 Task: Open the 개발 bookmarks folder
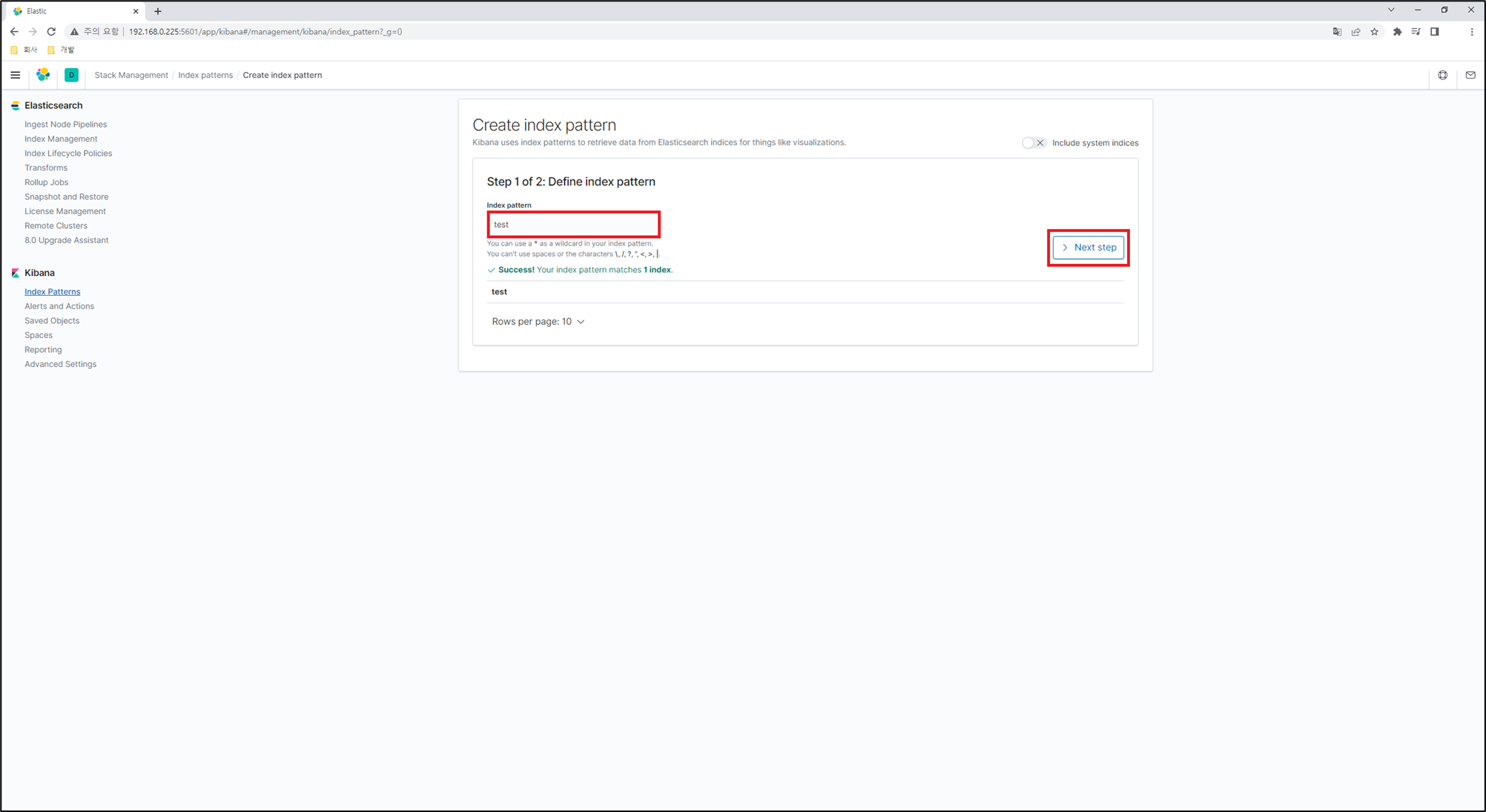pyautogui.click(x=61, y=50)
